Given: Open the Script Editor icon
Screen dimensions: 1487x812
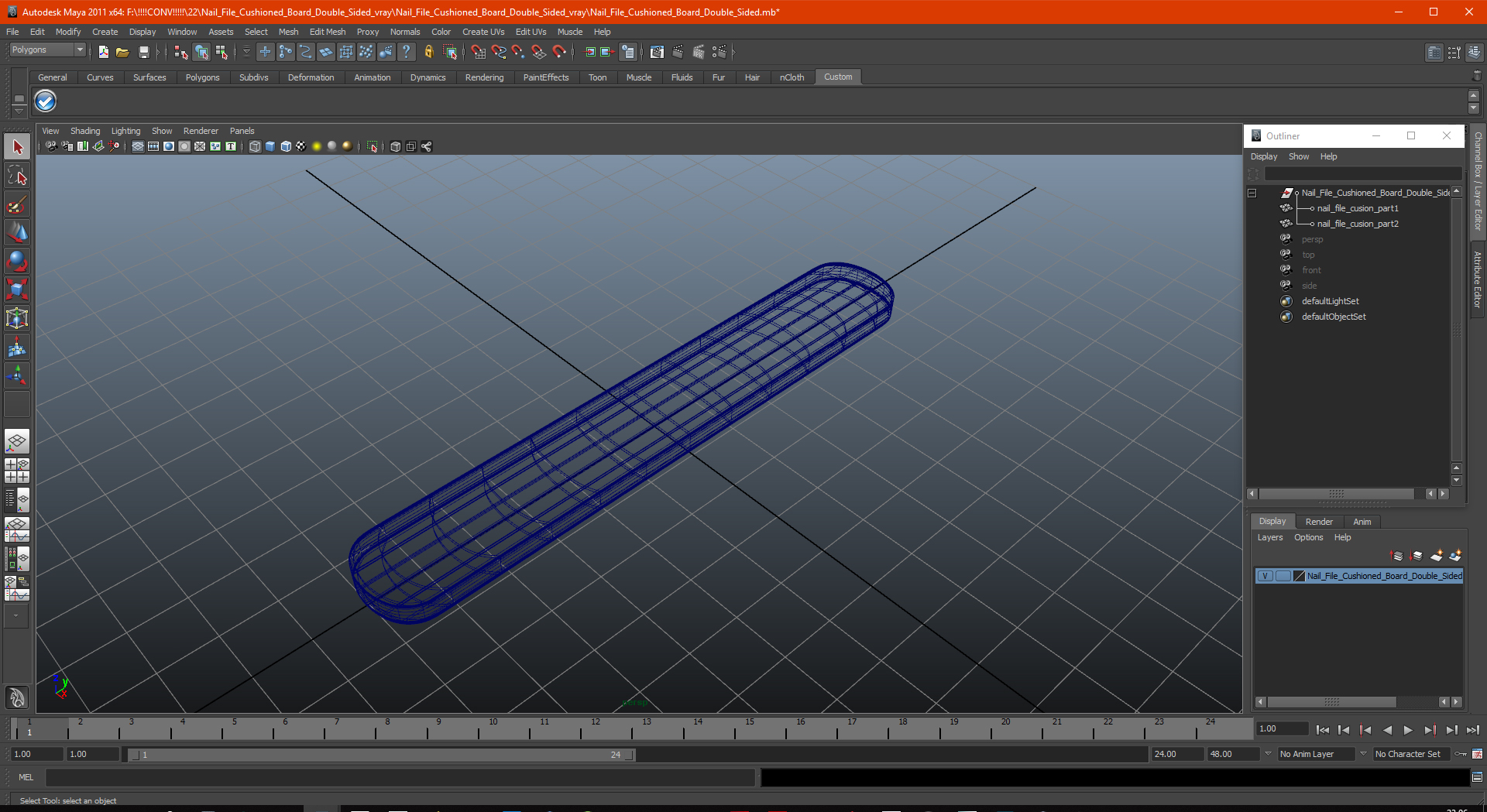Looking at the screenshot, I should [1476, 777].
